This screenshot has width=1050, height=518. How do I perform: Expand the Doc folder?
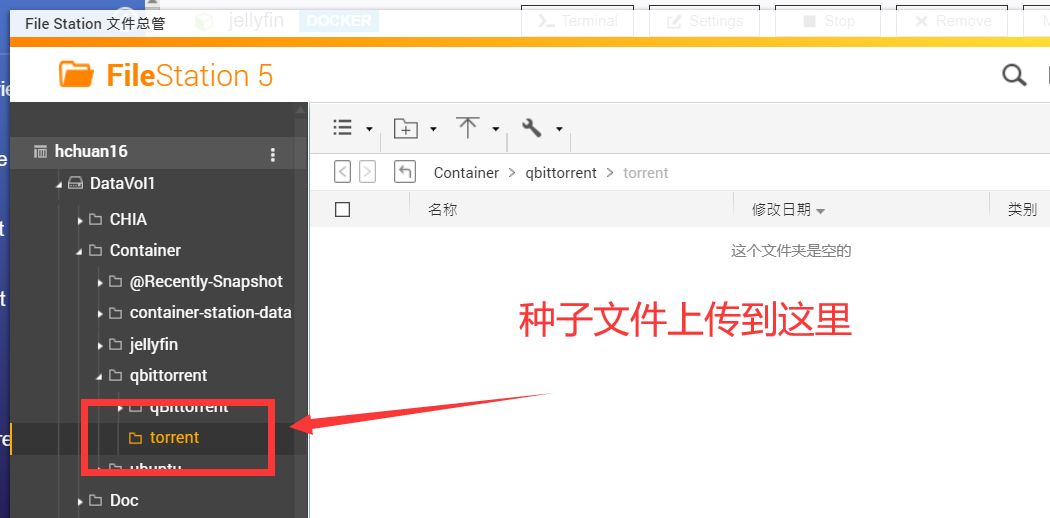coord(80,501)
